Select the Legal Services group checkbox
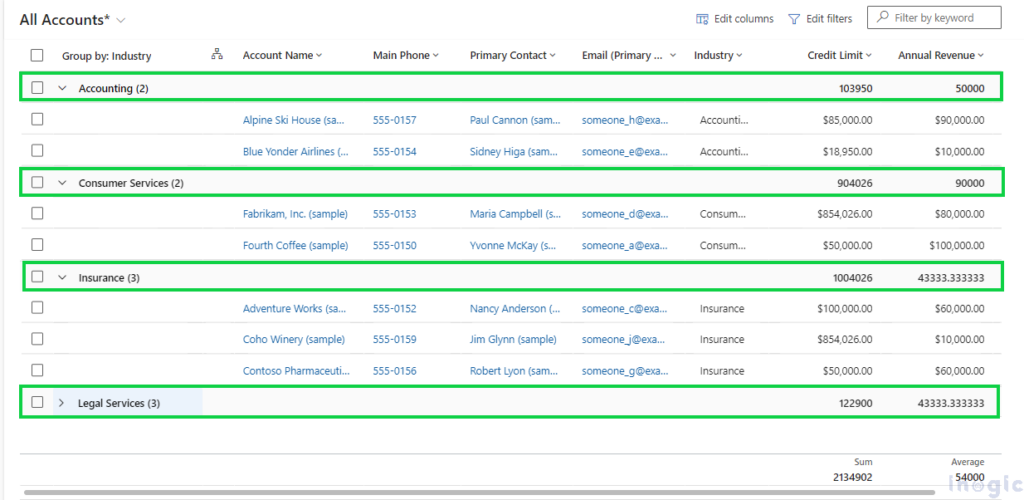Image resolution: width=1024 pixels, height=500 pixels. coord(37,402)
